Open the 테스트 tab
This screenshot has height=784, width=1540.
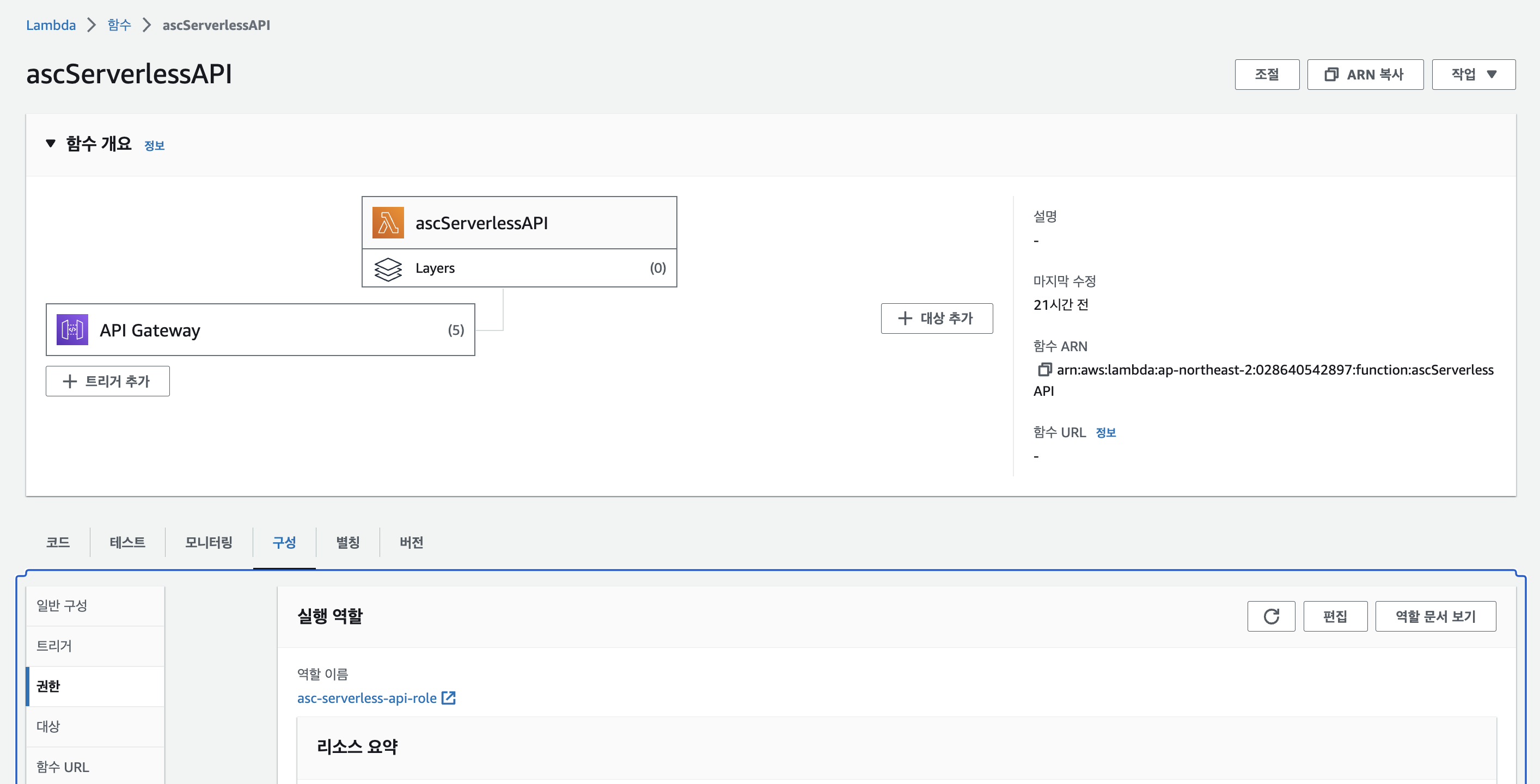(127, 542)
